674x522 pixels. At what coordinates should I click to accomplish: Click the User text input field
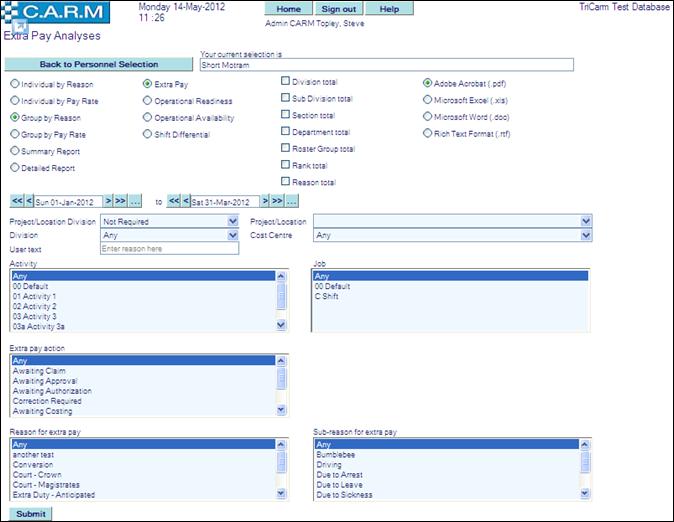point(170,248)
